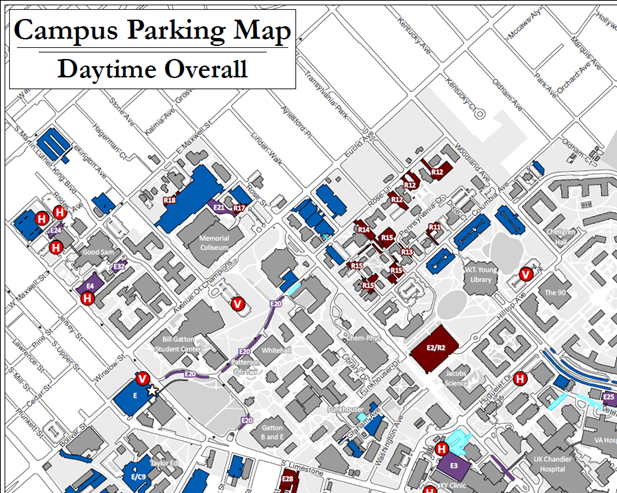
Task: Click the Transylvania Park street label
Action: tap(327, 94)
